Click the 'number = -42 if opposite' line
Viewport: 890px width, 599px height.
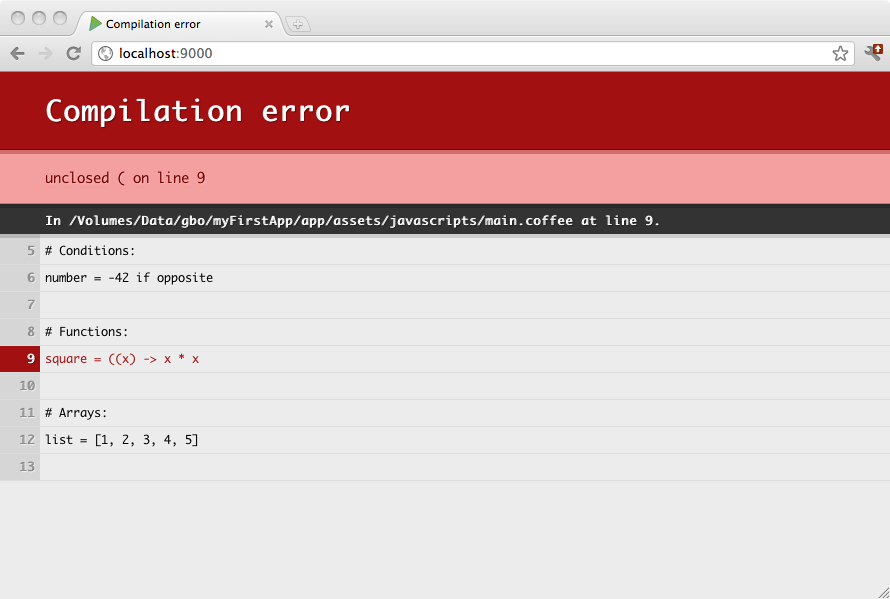[129, 277]
